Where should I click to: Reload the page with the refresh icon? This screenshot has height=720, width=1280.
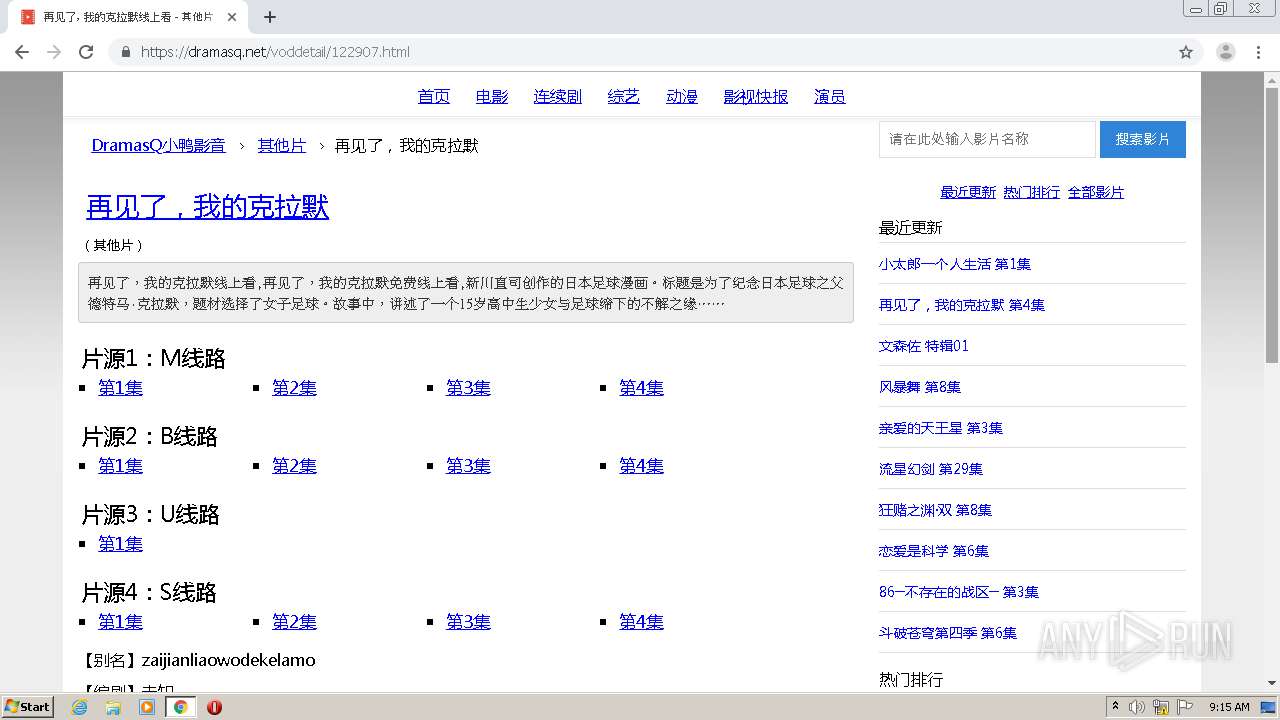coord(86,52)
